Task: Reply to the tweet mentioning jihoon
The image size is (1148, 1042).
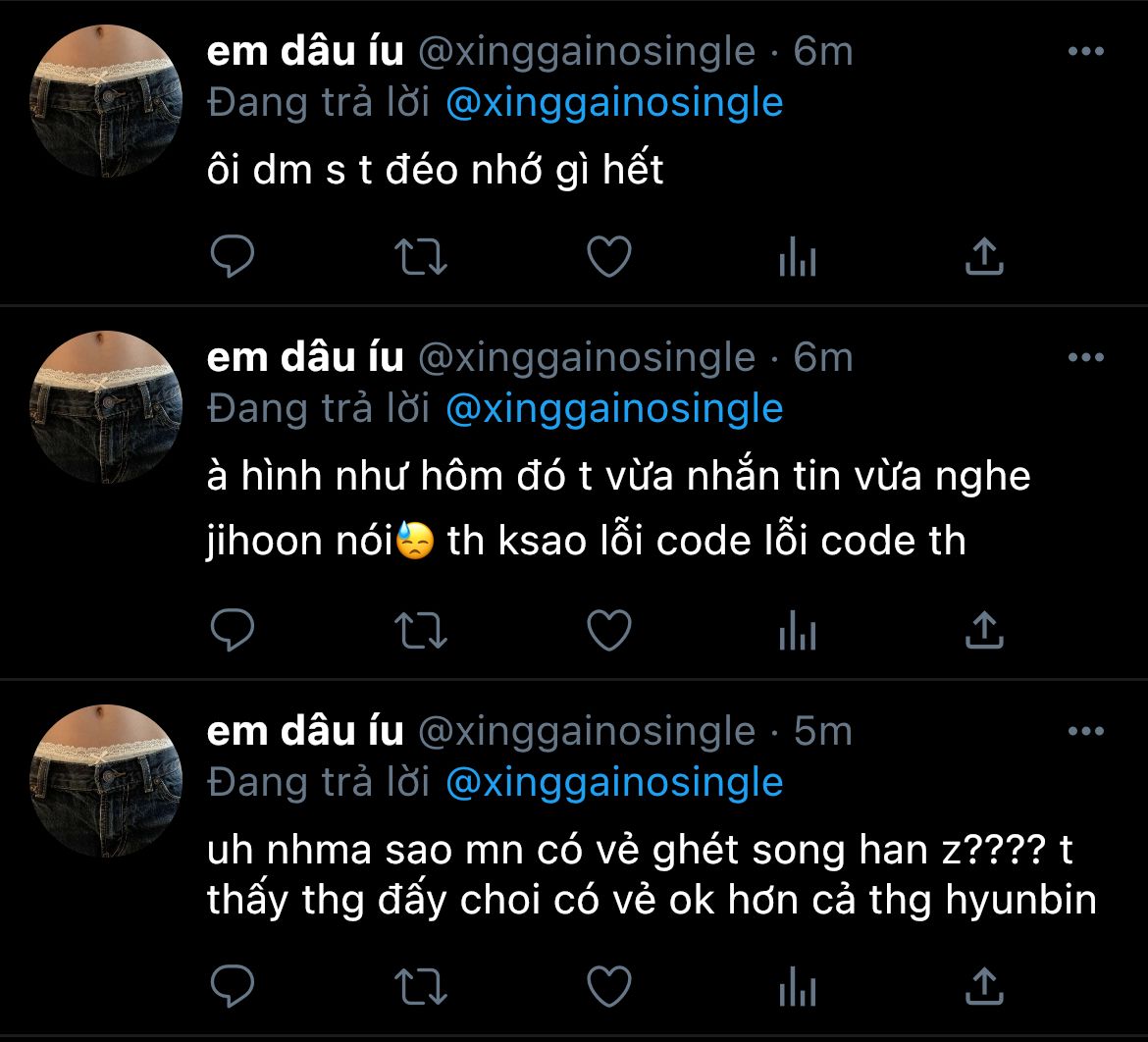Action: tap(233, 631)
